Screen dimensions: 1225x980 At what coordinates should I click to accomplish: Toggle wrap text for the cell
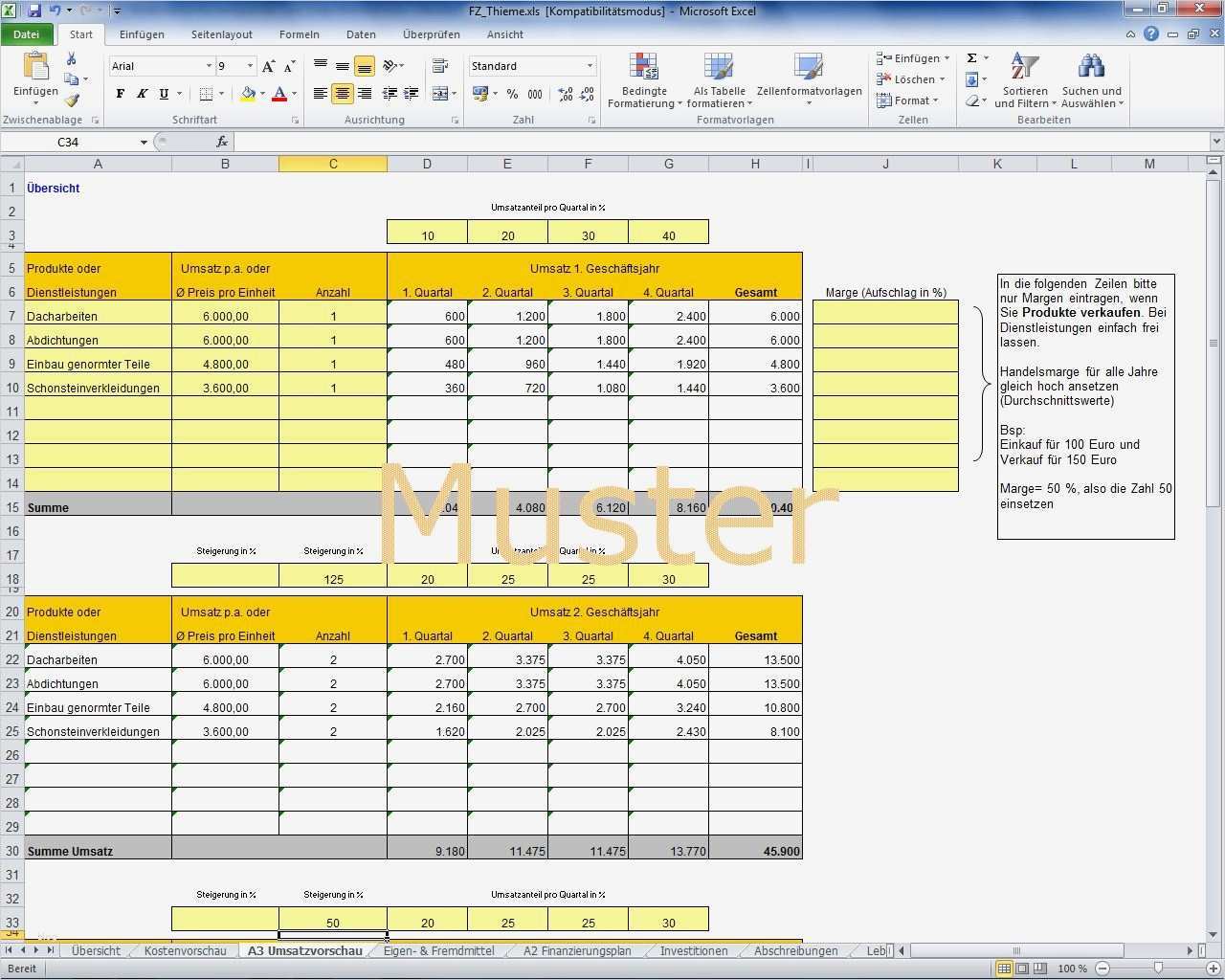tap(440, 66)
